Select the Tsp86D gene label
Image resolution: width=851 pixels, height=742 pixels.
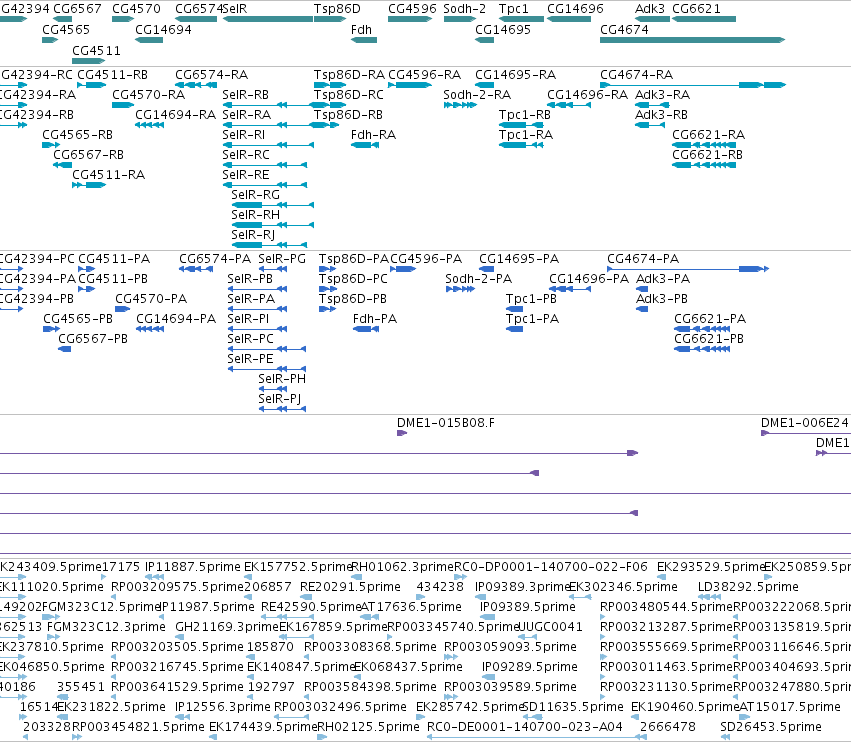[336, 9]
